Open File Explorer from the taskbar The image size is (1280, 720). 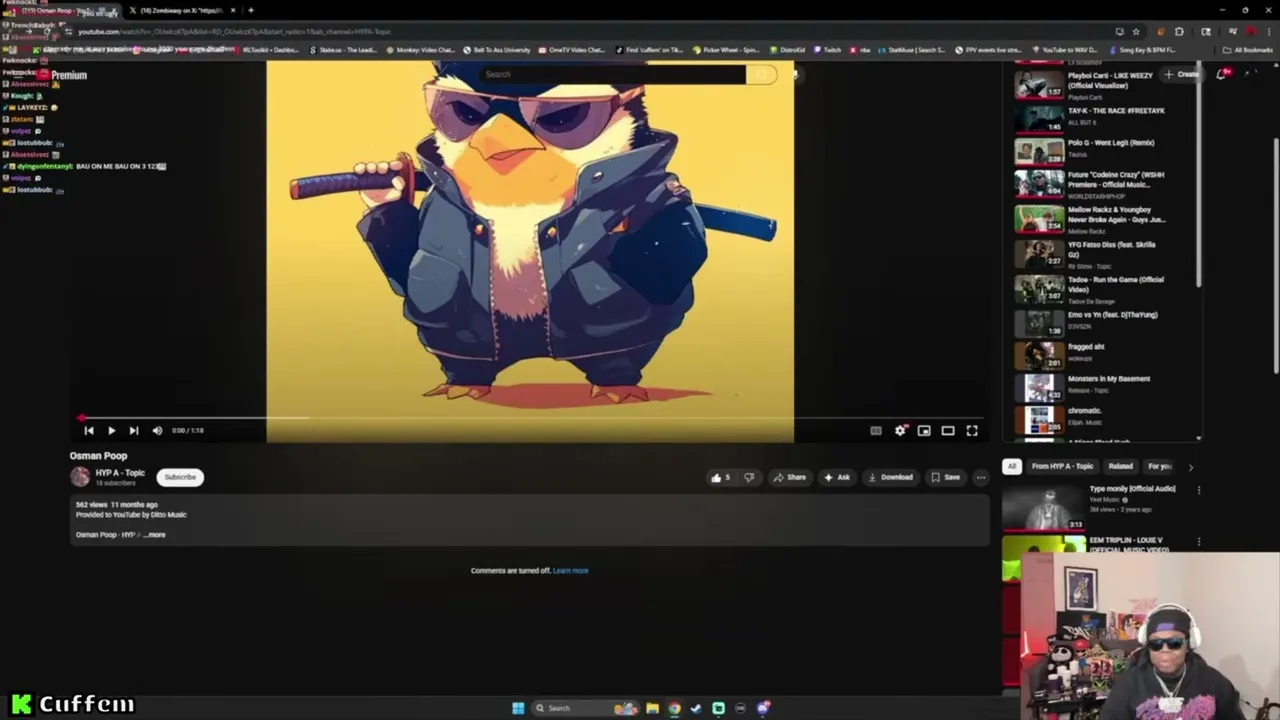click(x=652, y=708)
